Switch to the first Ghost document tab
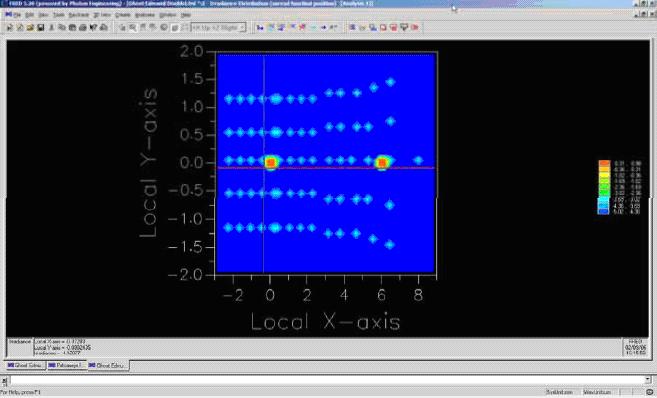The image size is (657, 398). point(25,365)
